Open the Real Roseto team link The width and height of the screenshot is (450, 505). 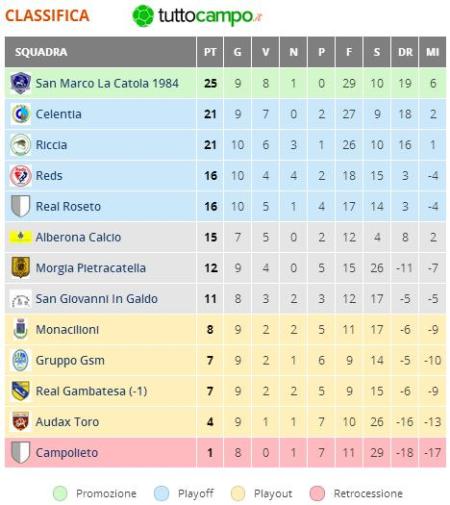68,206
